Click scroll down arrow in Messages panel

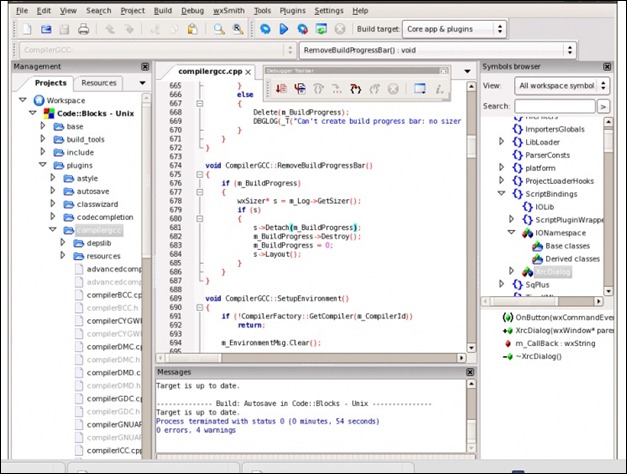click(x=472, y=448)
